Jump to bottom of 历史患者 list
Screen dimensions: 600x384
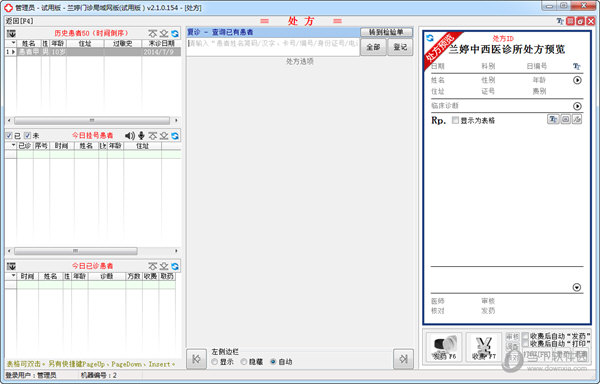tap(164, 34)
